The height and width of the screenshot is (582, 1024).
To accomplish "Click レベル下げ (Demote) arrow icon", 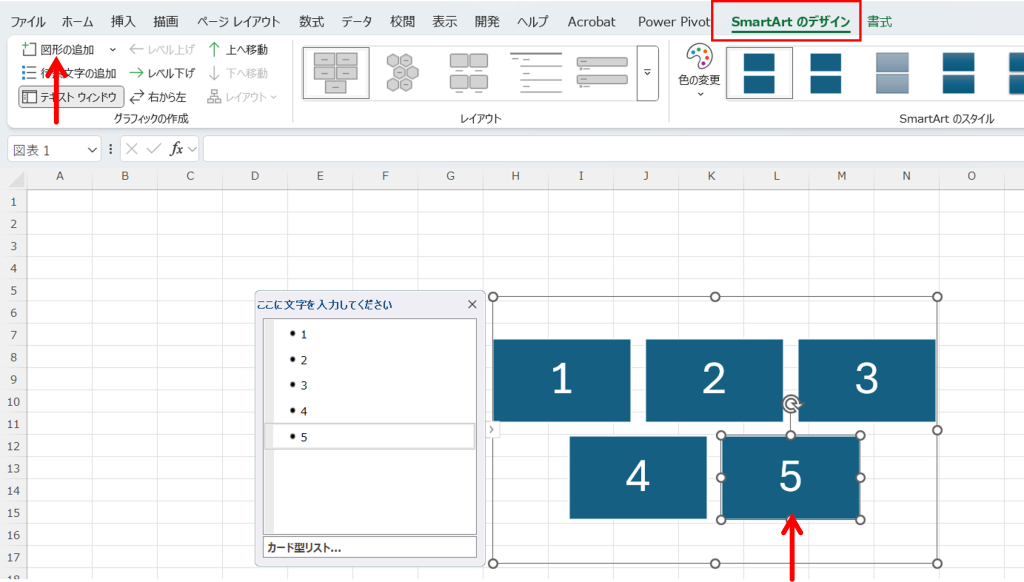I will tap(136, 73).
